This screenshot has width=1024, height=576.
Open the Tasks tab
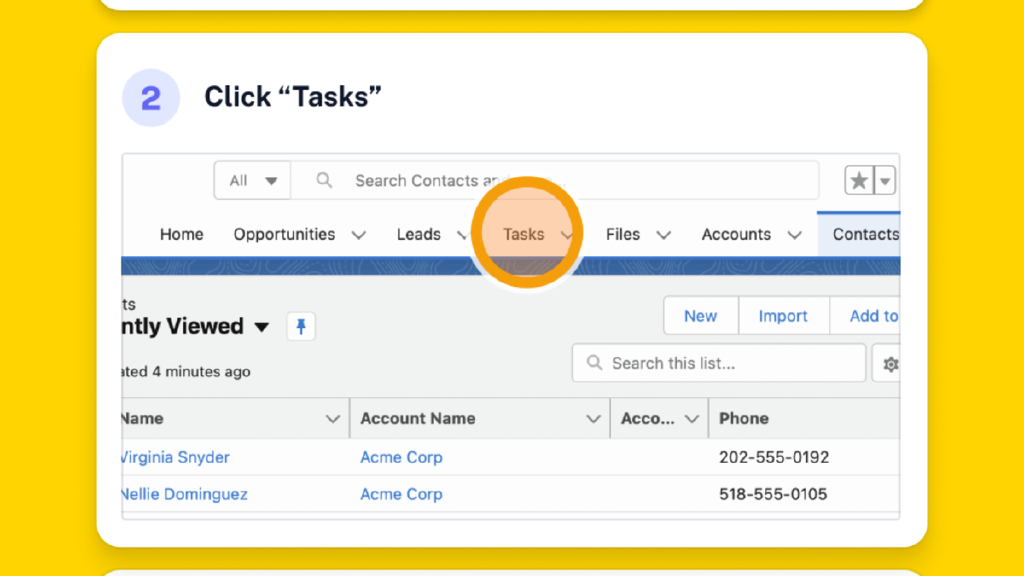(523, 234)
